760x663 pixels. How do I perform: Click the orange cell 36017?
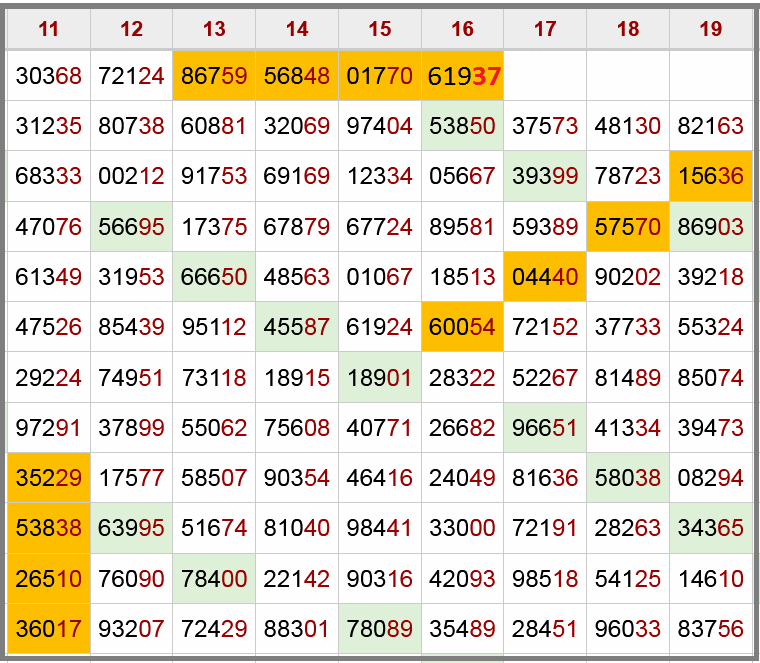click(x=48, y=629)
